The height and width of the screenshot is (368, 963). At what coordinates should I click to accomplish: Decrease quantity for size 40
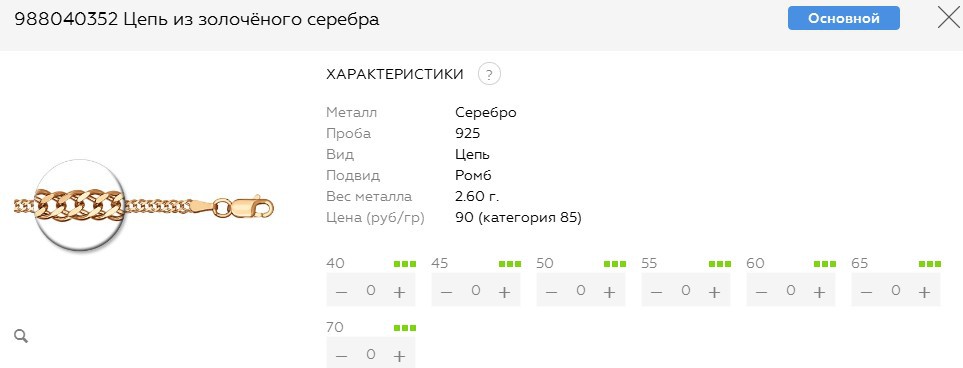click(341, 292)
